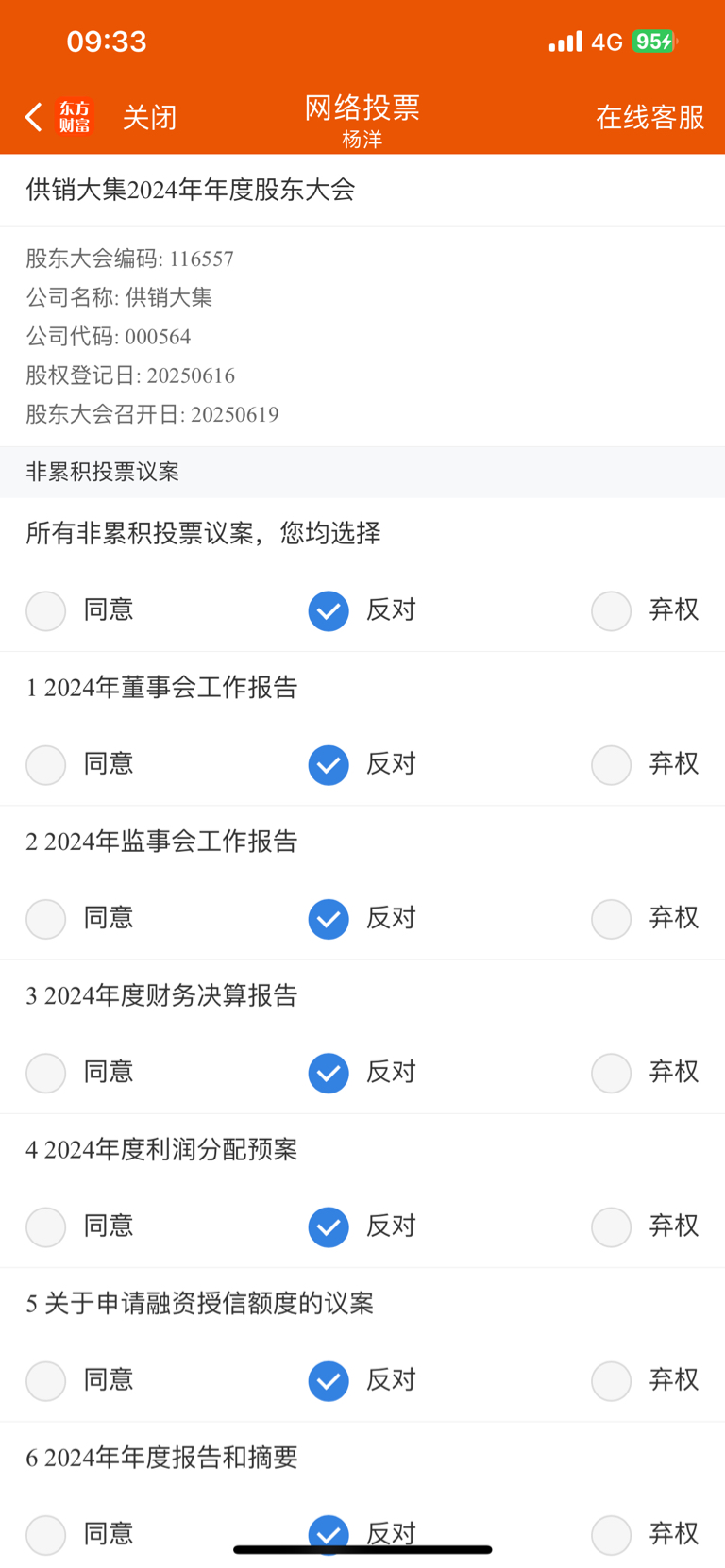Tap the back arrow icon
This screenshot has height=1568, width=725.
tap(34, 117)
